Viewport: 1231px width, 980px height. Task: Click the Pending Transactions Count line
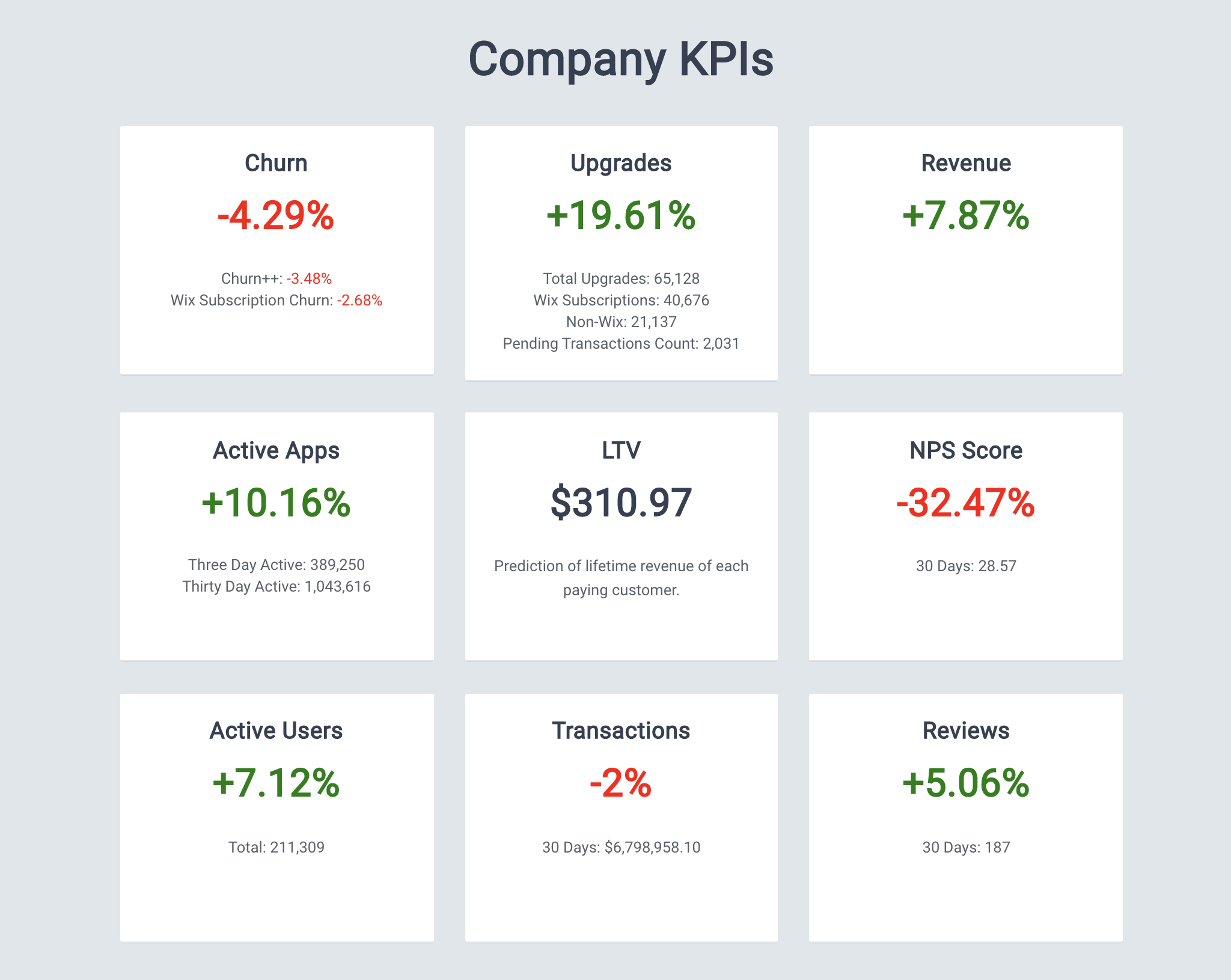[x=620, y=343]
